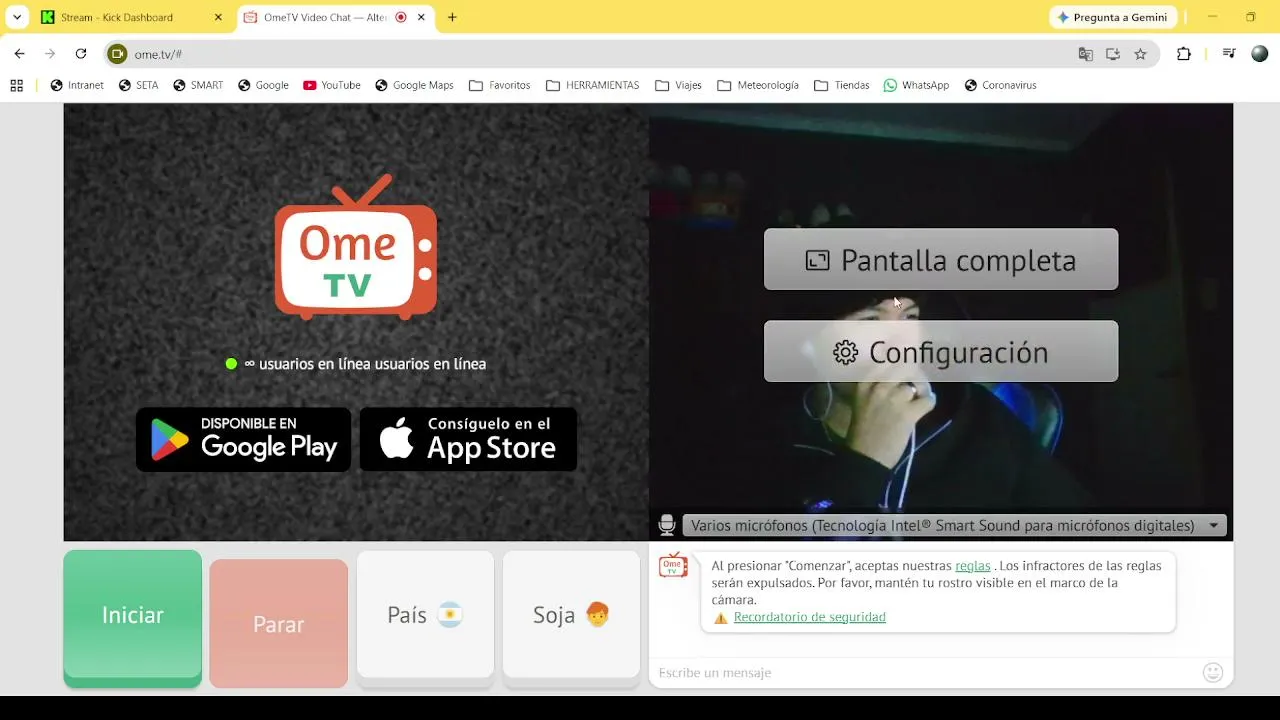
Task: Open the Google Maps bookmark
Action: point(414,85)
